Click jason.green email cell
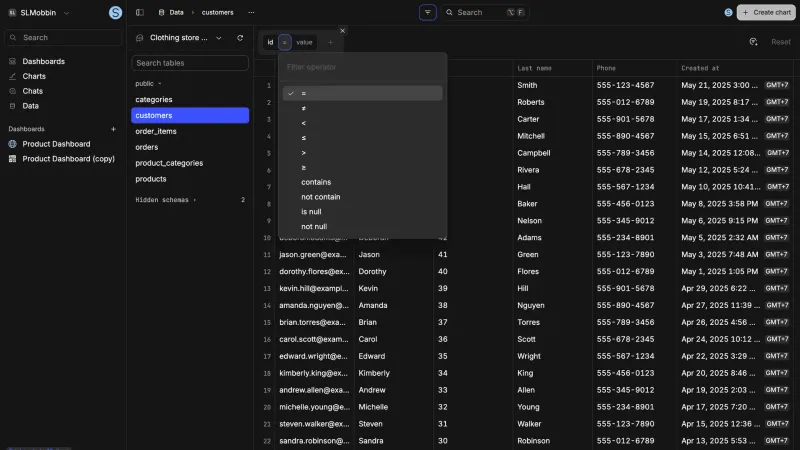 click(313, 255)
